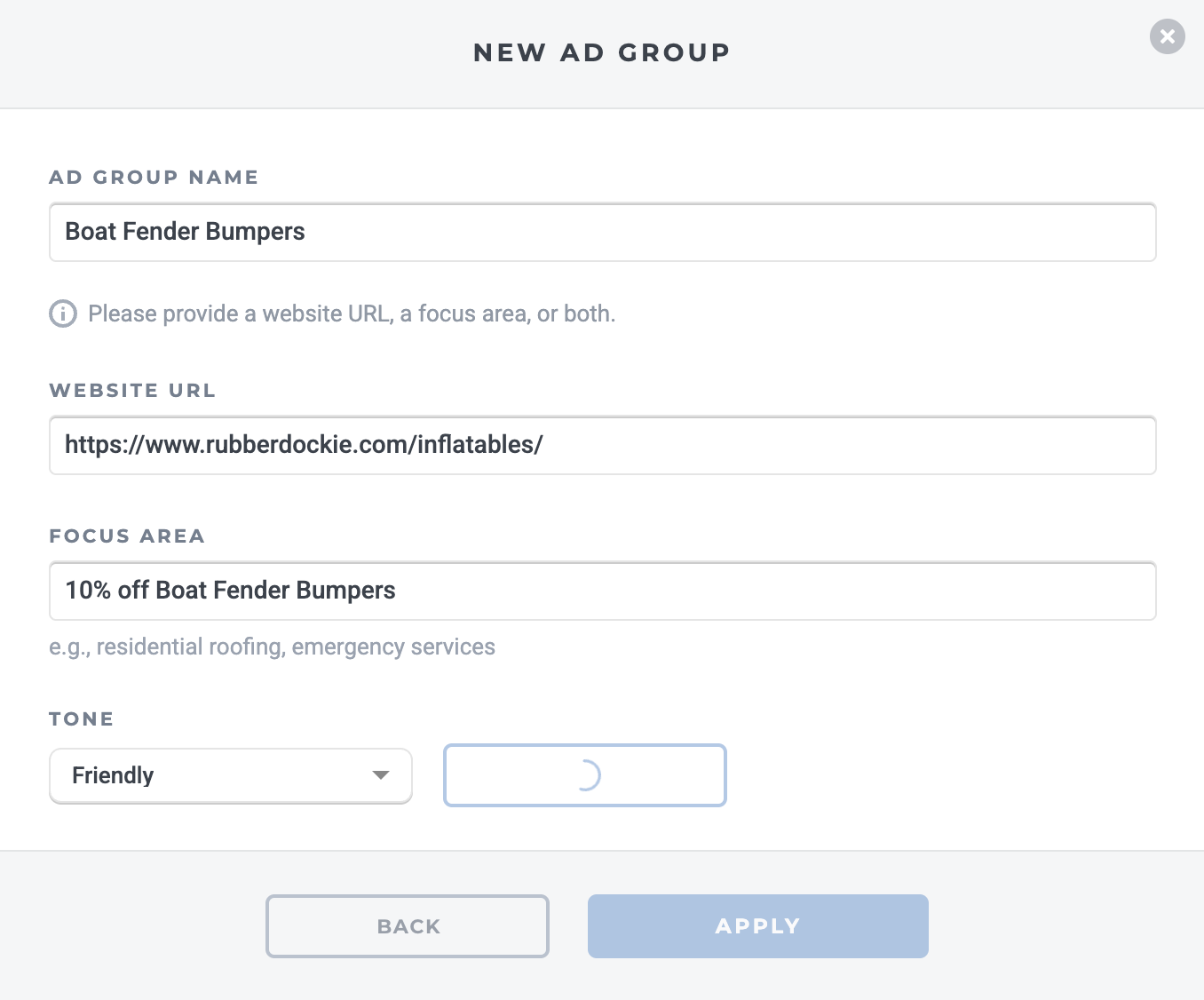Open the Tone dropdown arrow
1204x1000 pixels.
tap(381, 775)
